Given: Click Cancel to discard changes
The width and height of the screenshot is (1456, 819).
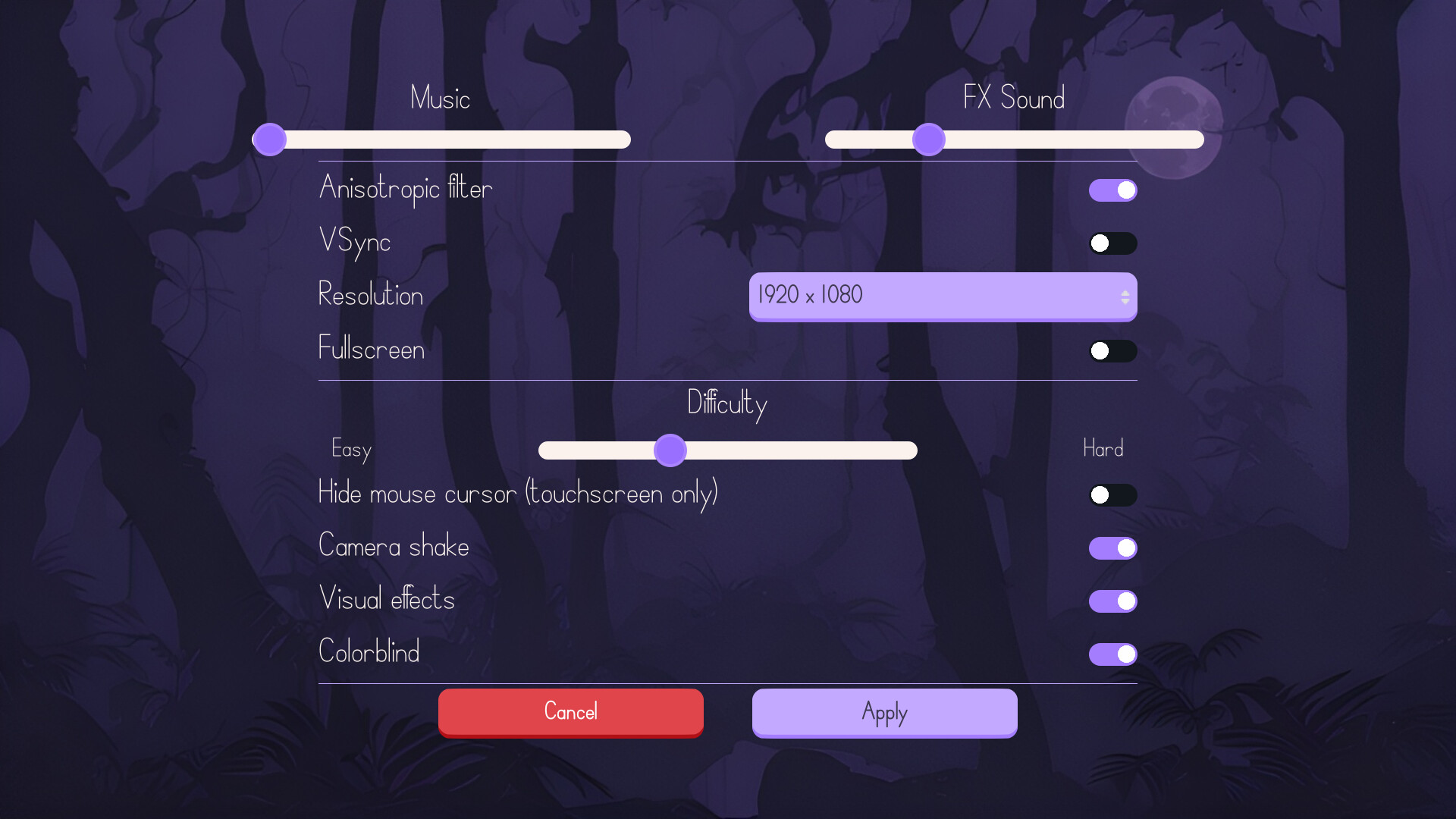Looking at the screenshot, I should (x=570, y=712).
